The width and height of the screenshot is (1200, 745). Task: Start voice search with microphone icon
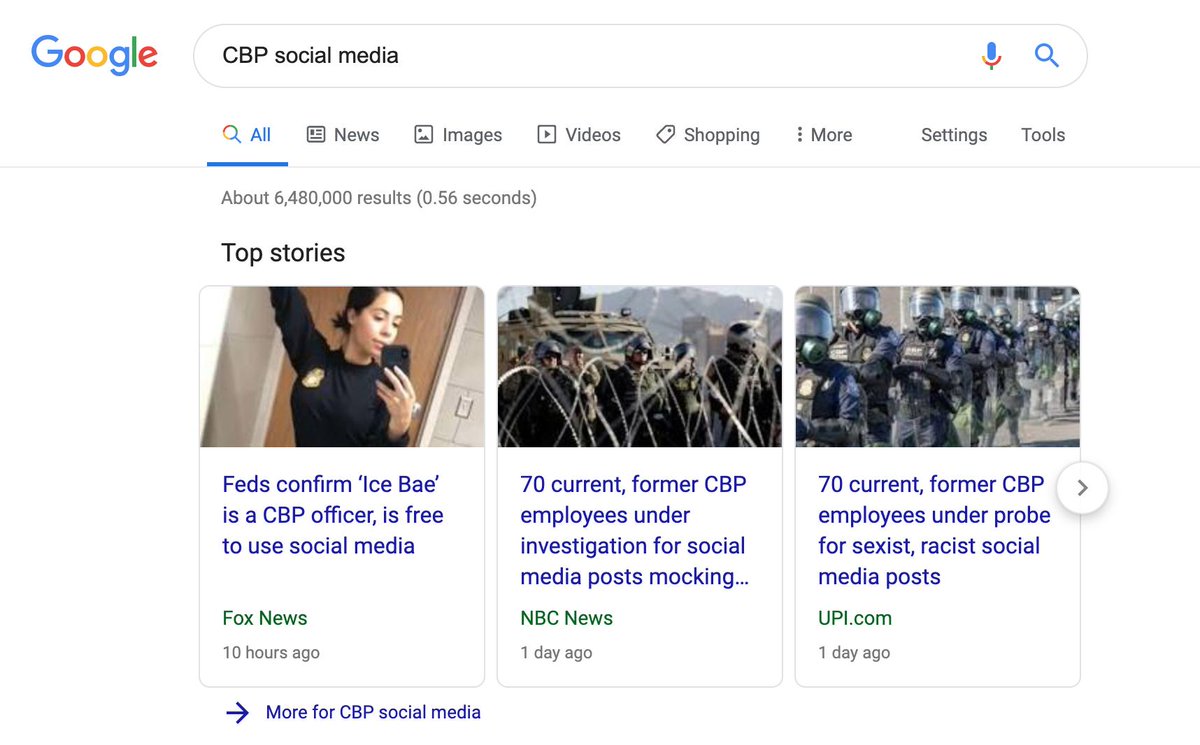click(991, 55)
